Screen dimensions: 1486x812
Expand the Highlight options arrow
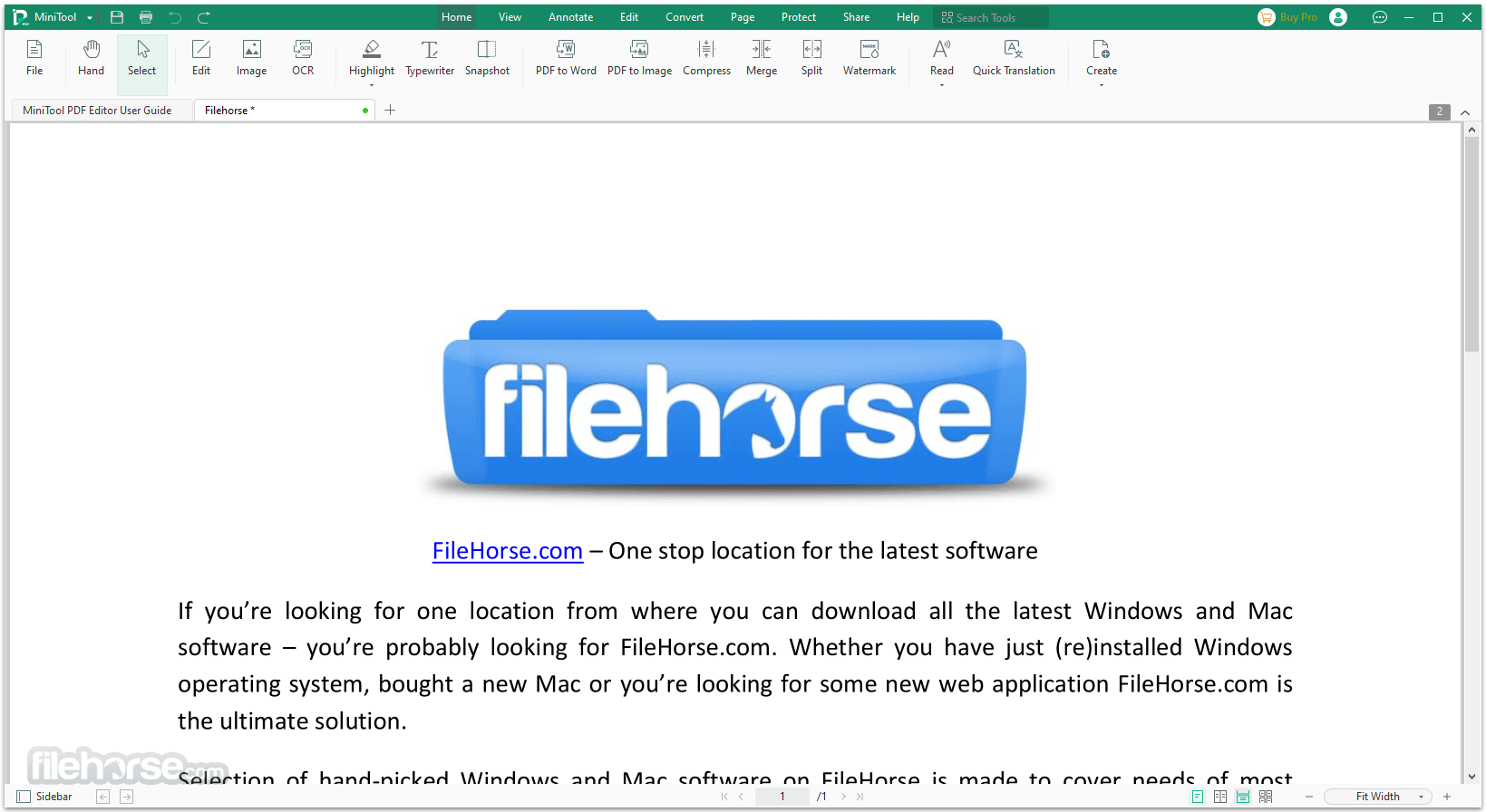pos(372,86)
